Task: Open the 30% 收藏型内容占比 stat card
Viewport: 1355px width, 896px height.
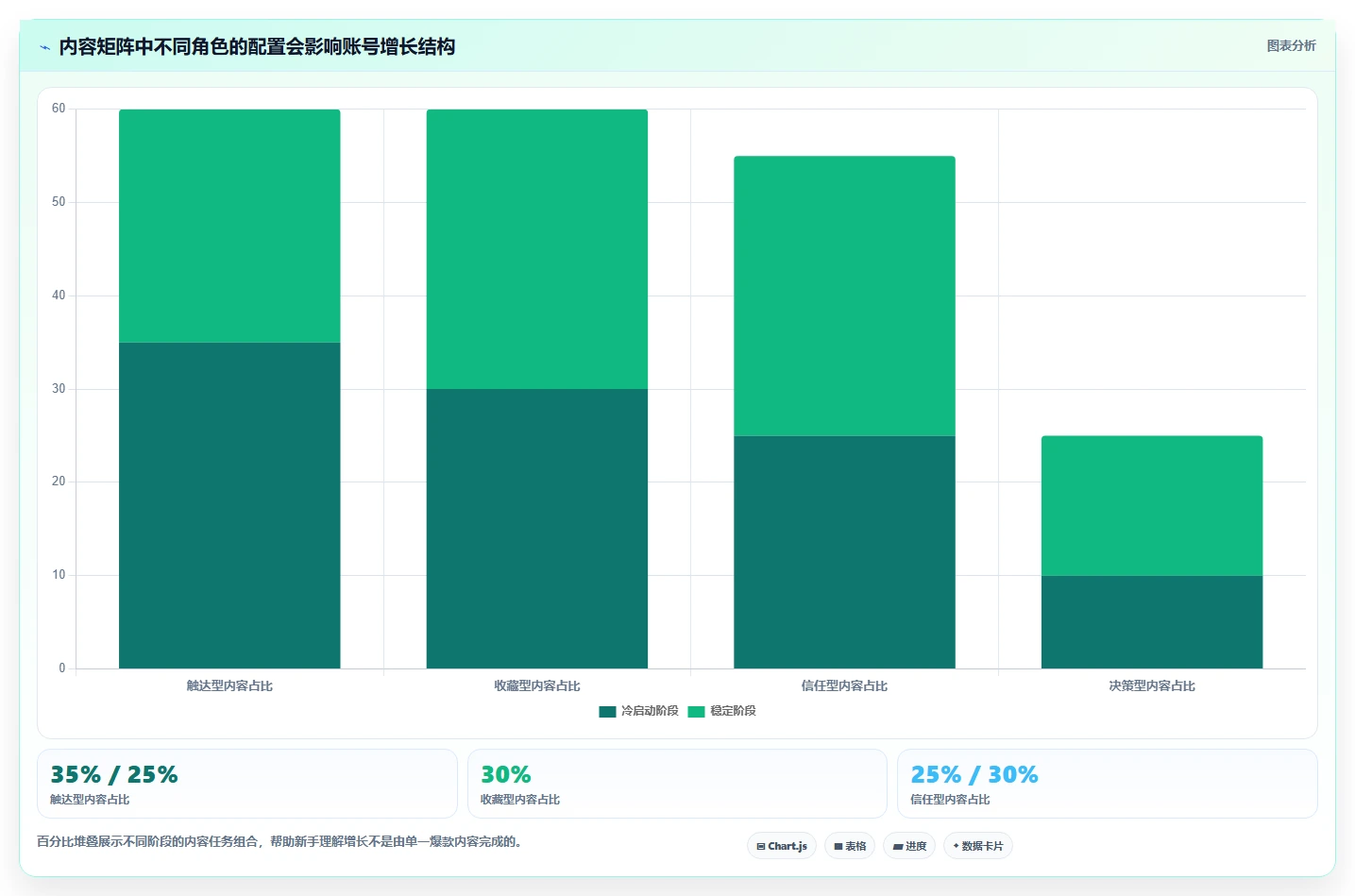Action: [x=677, y=784]
